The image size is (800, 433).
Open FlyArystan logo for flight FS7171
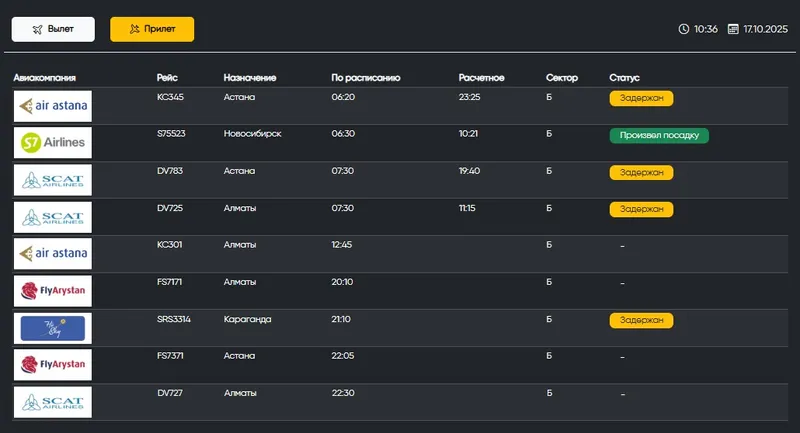(x=53, y=291)
